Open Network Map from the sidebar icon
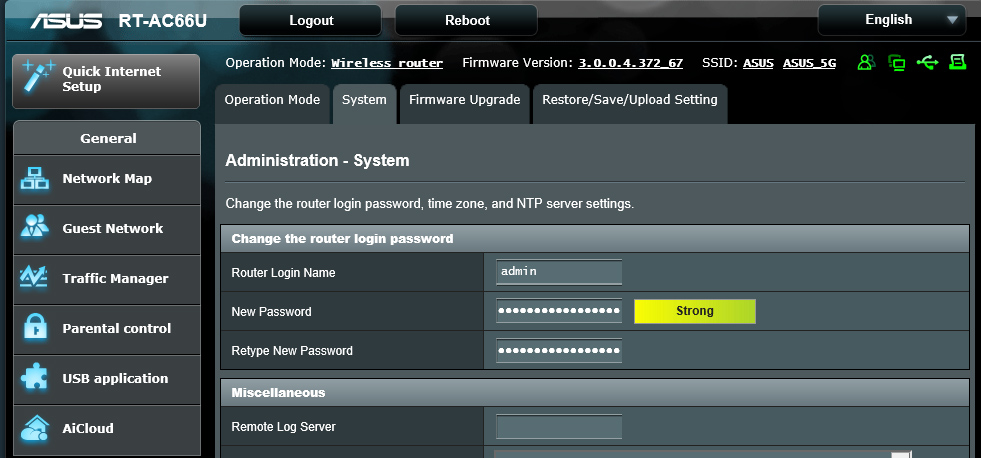Image resolution: width=981 pixels, height=458 pixels. point(35,179)
